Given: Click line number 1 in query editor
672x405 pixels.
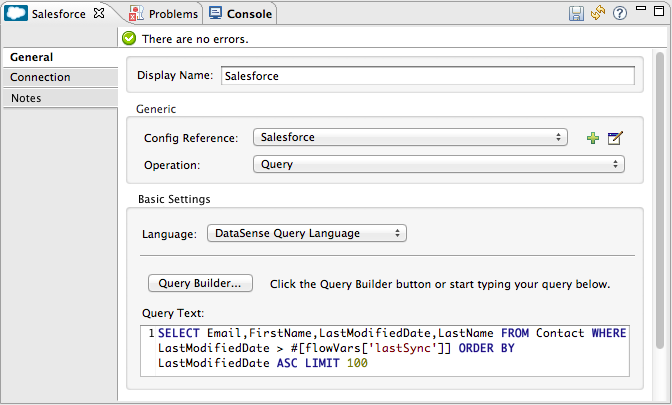Looking at the screenshot, I should [151, 333].
